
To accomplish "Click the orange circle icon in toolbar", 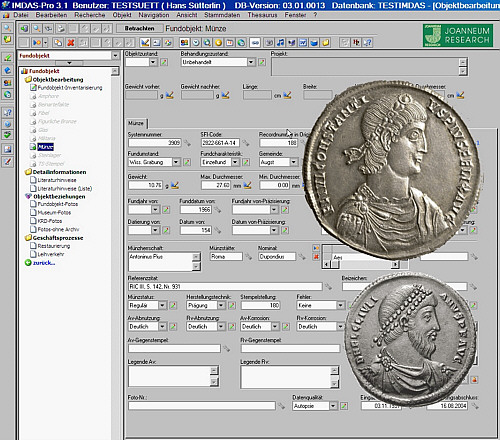I will (218, 43).
